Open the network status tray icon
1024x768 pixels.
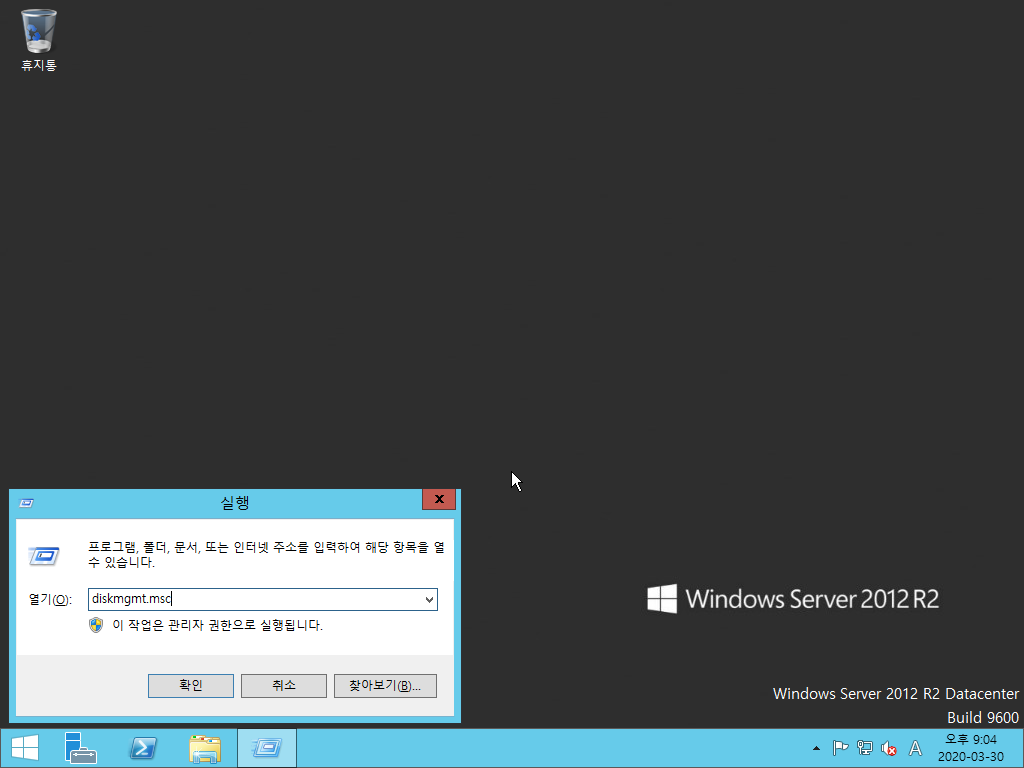(x=865, y=748)
